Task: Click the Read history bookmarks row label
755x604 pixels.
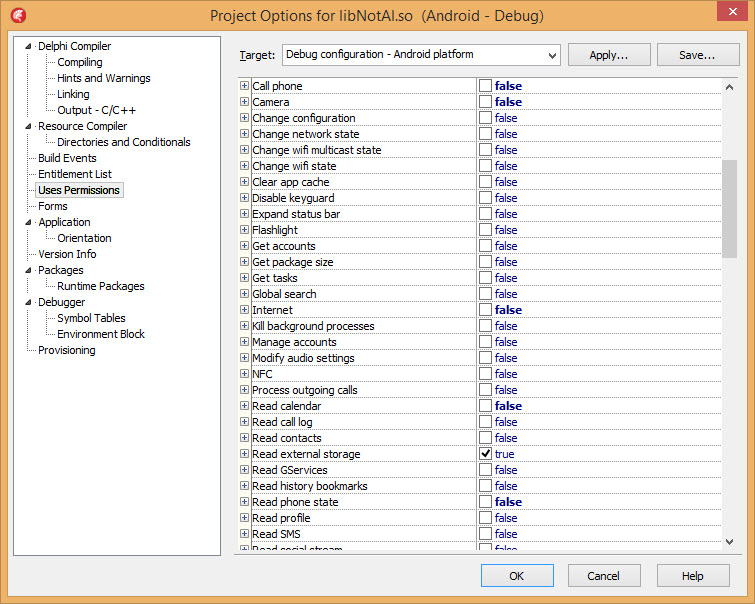Action: pyautogui.click(x=310, y=486)
